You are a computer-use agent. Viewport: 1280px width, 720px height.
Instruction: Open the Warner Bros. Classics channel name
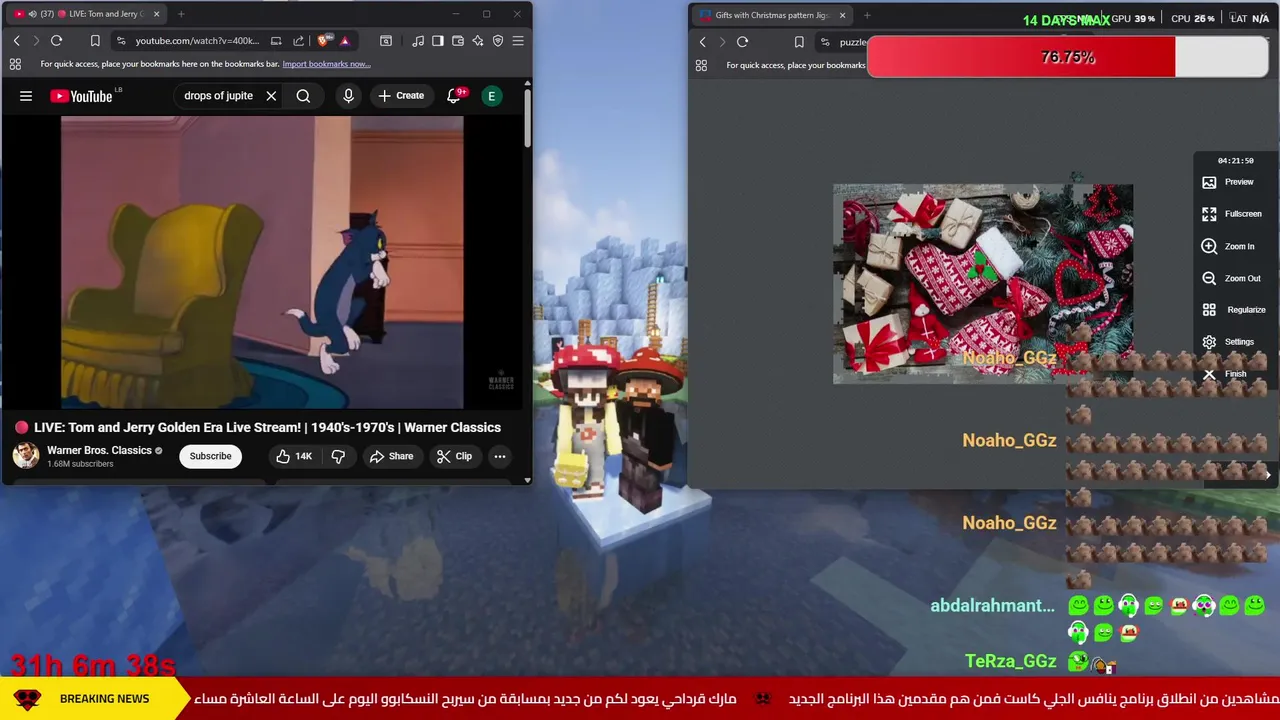[x=99, y=451]
